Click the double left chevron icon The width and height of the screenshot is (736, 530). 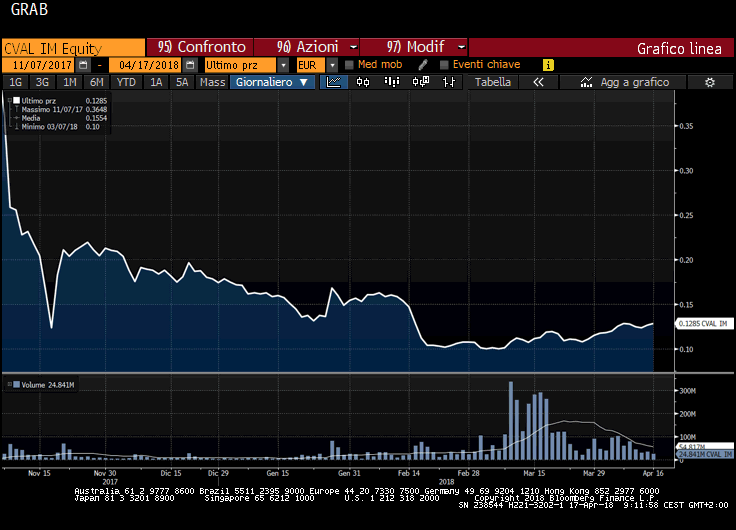click(x=538, y=82)
